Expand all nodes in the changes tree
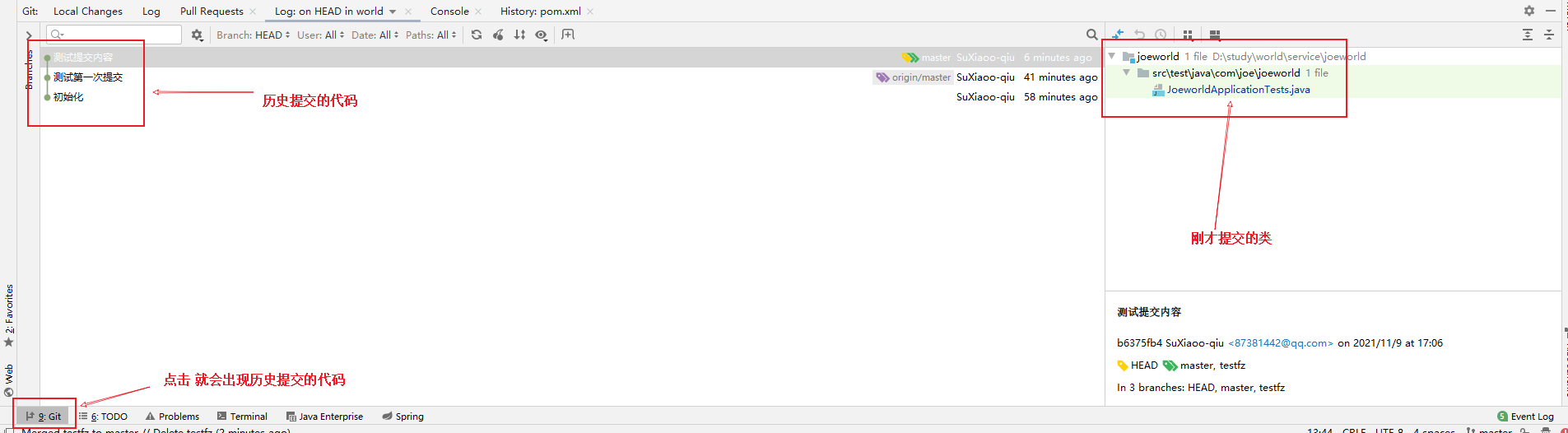The image size is (1568, 433). pos(1528,35)
